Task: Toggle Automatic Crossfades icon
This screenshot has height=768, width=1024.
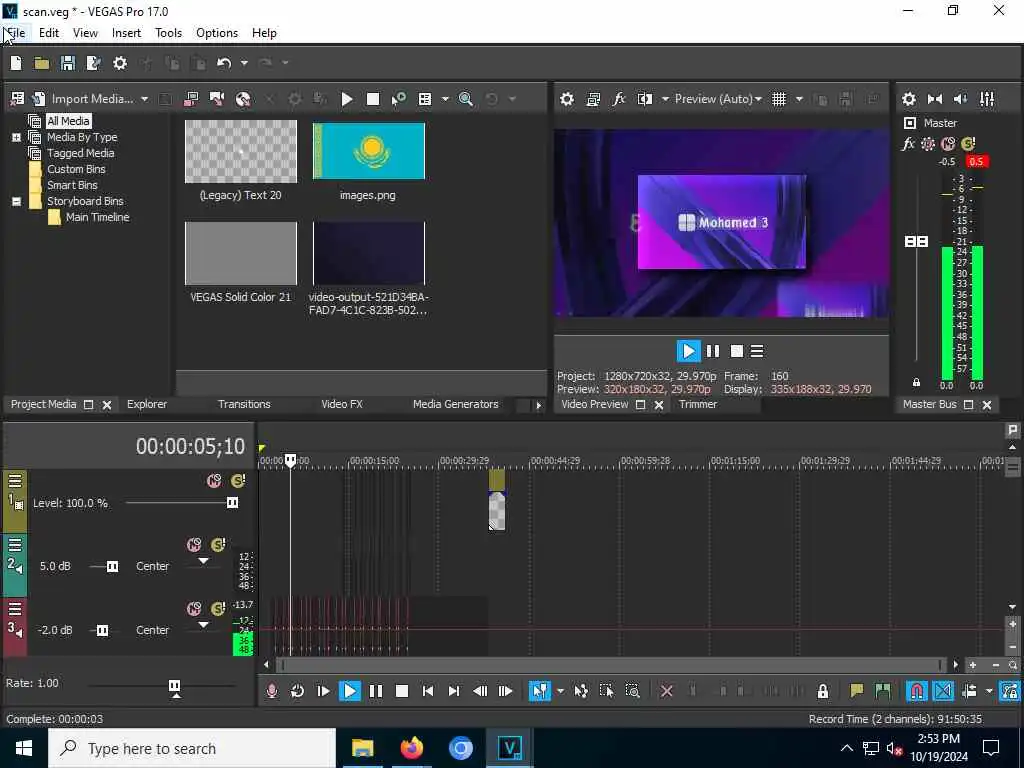Action: pos(943,691)
